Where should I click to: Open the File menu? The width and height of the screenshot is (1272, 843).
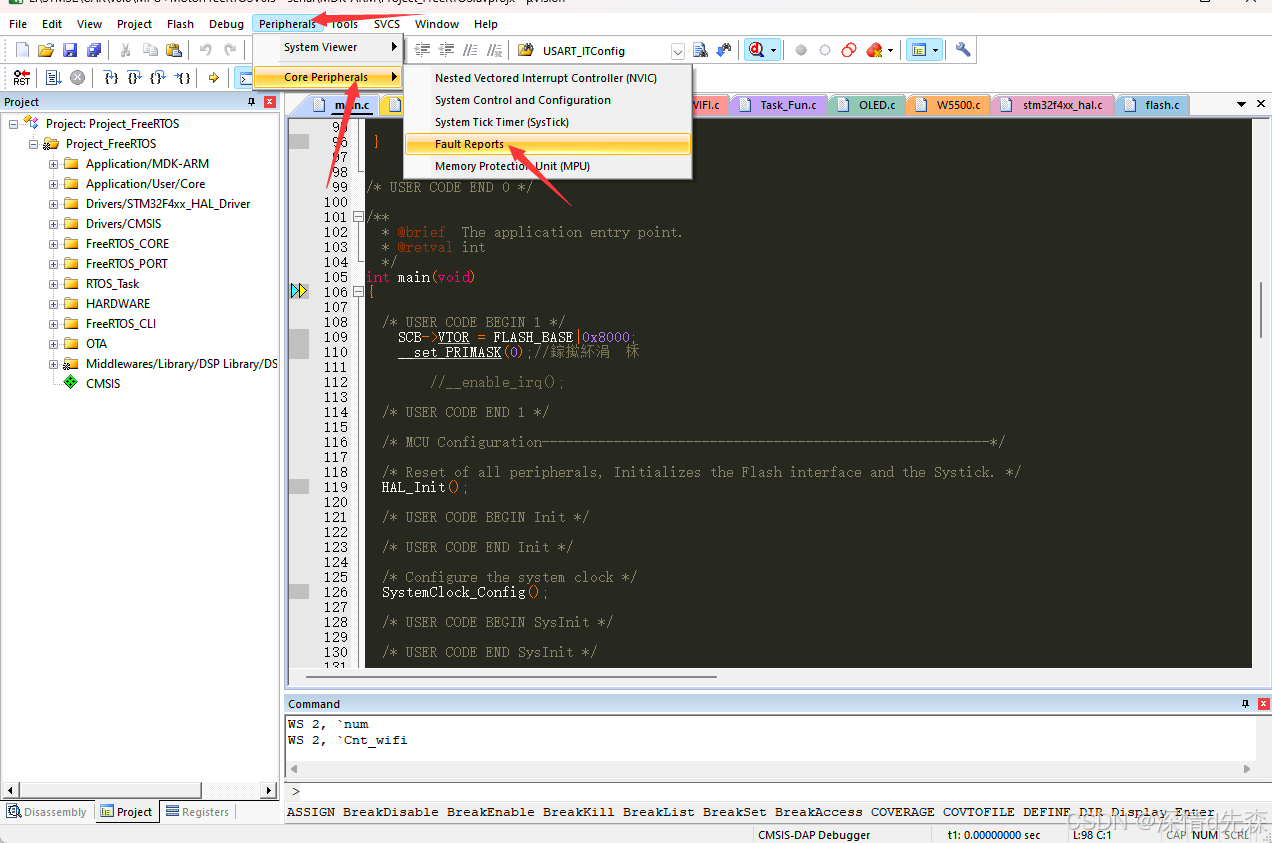point(18,24)
